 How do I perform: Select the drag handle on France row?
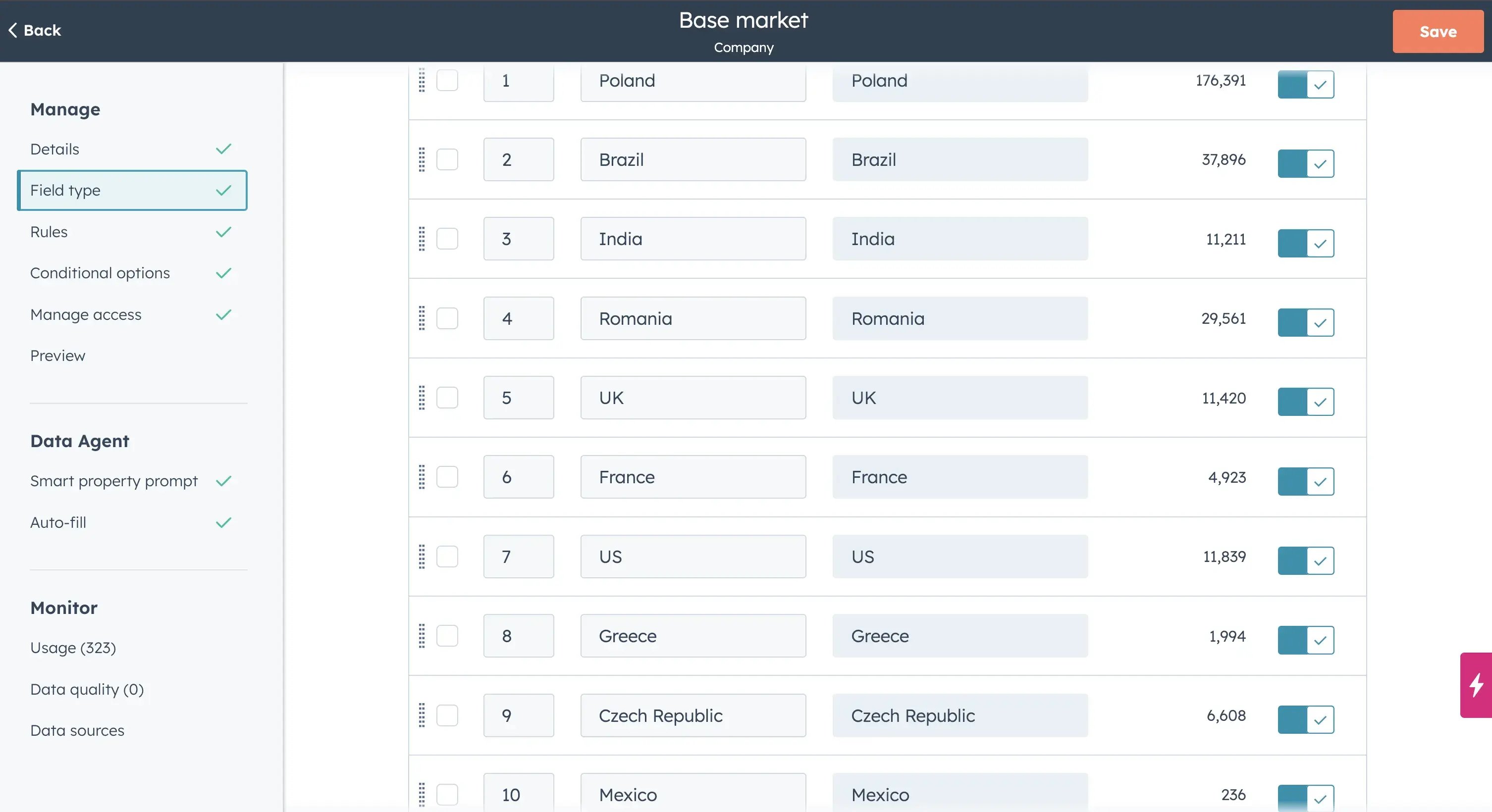click(x=422, y=477)
